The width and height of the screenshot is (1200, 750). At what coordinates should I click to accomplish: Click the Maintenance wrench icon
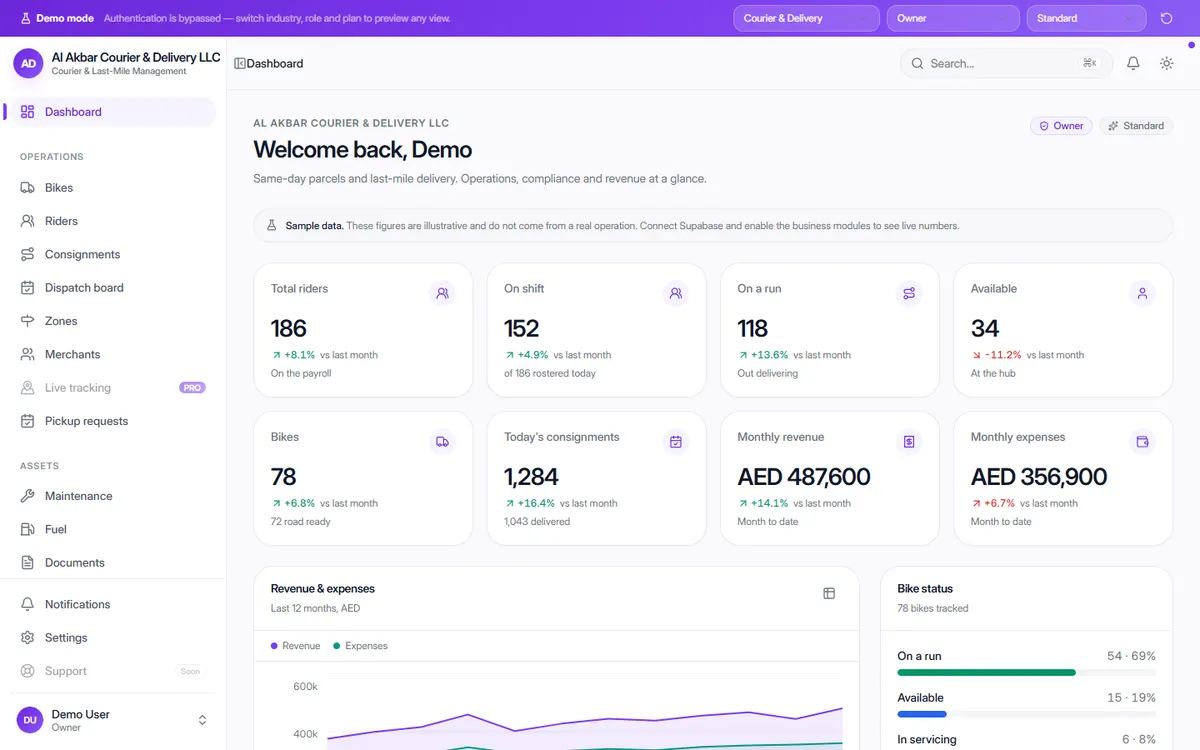click(x=27, y=496)
